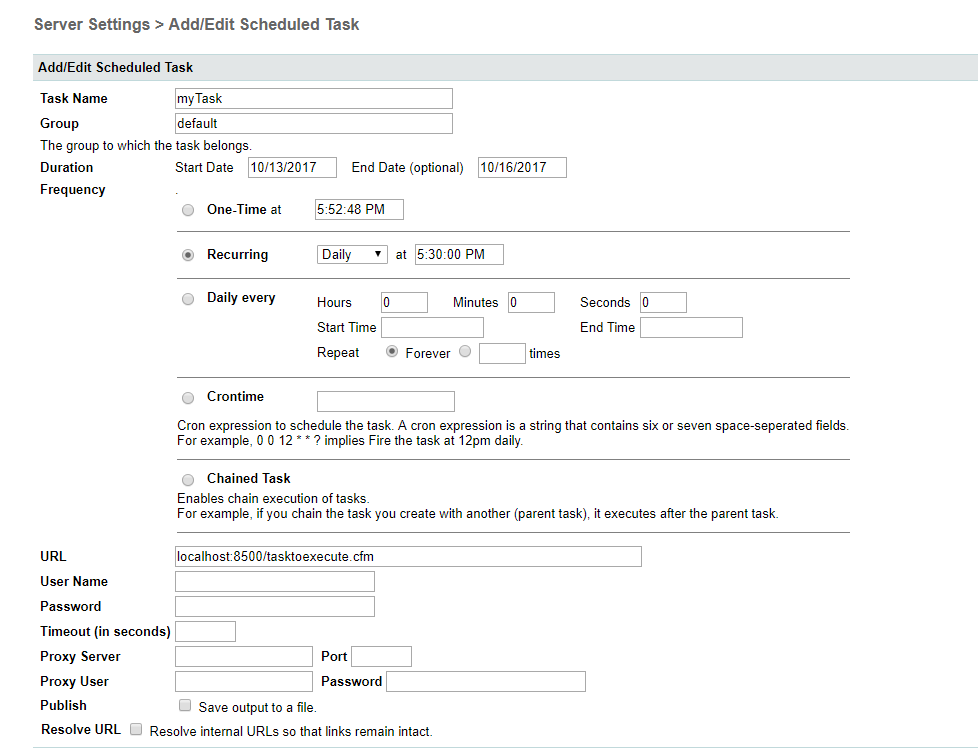Enable the Resolve internal URLs checkbox
Viewport: 978px width, 748px height.
pyautogui.click(x=136, y=730)
